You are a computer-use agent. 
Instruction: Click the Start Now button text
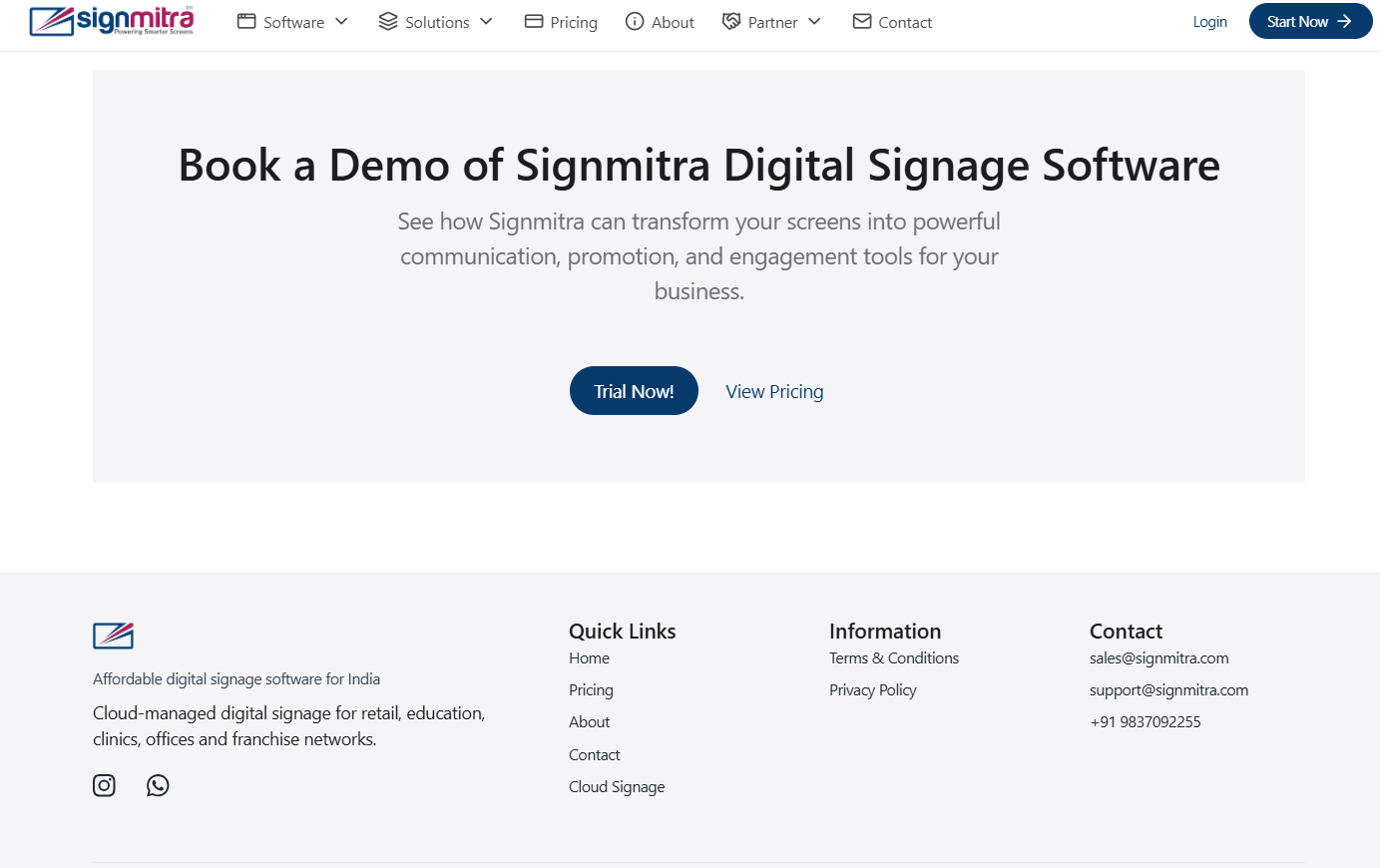(x=1297, y=22)
